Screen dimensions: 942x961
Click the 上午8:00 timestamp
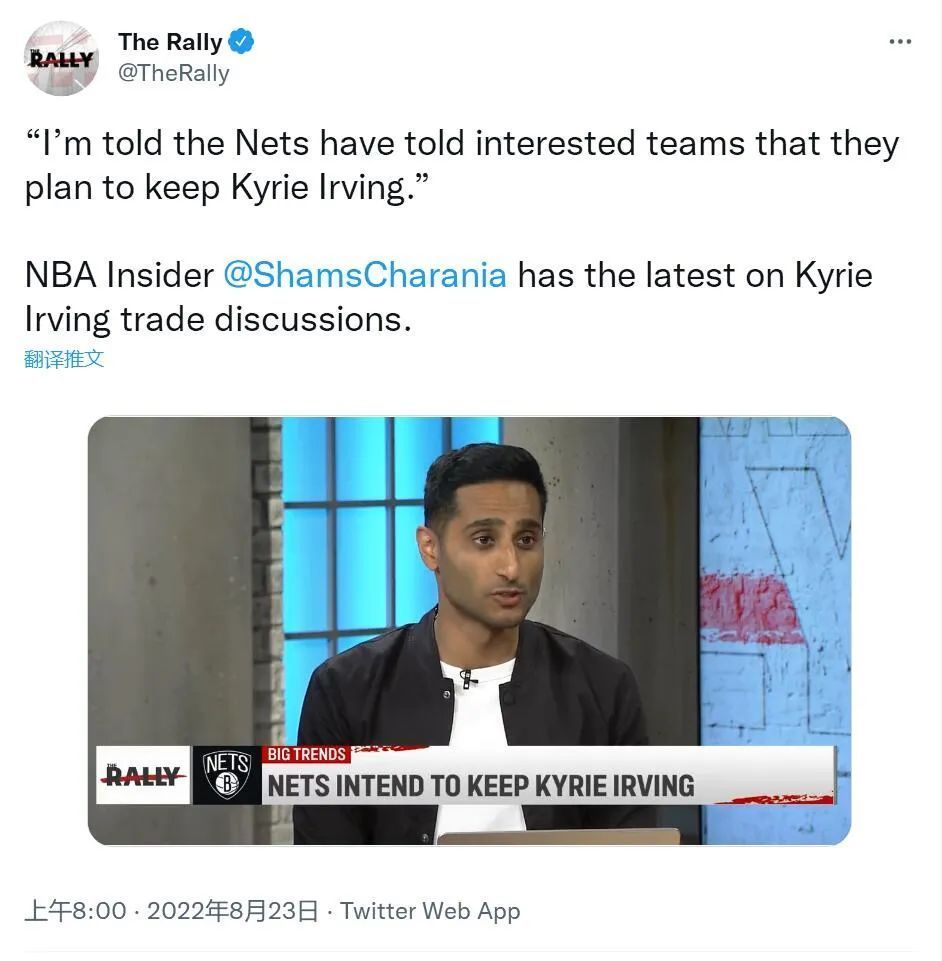tap(75, 911)
